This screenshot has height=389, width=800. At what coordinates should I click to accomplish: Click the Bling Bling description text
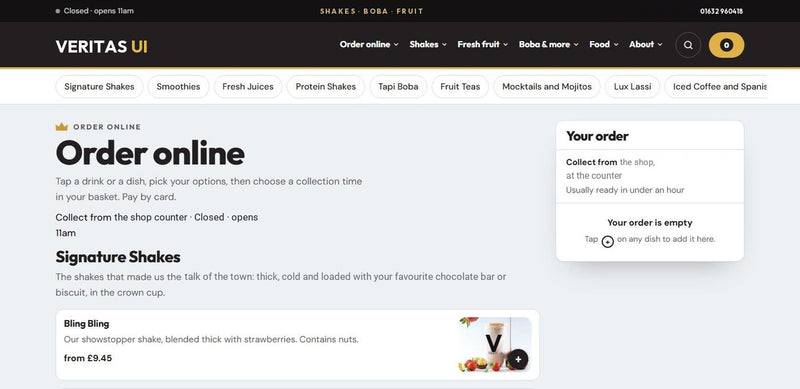point(211,339)
